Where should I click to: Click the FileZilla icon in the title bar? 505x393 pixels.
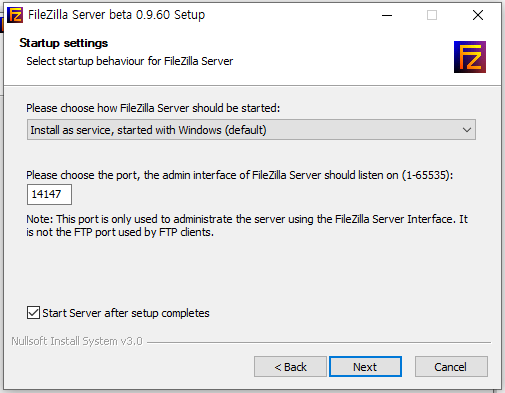[15, 15]
